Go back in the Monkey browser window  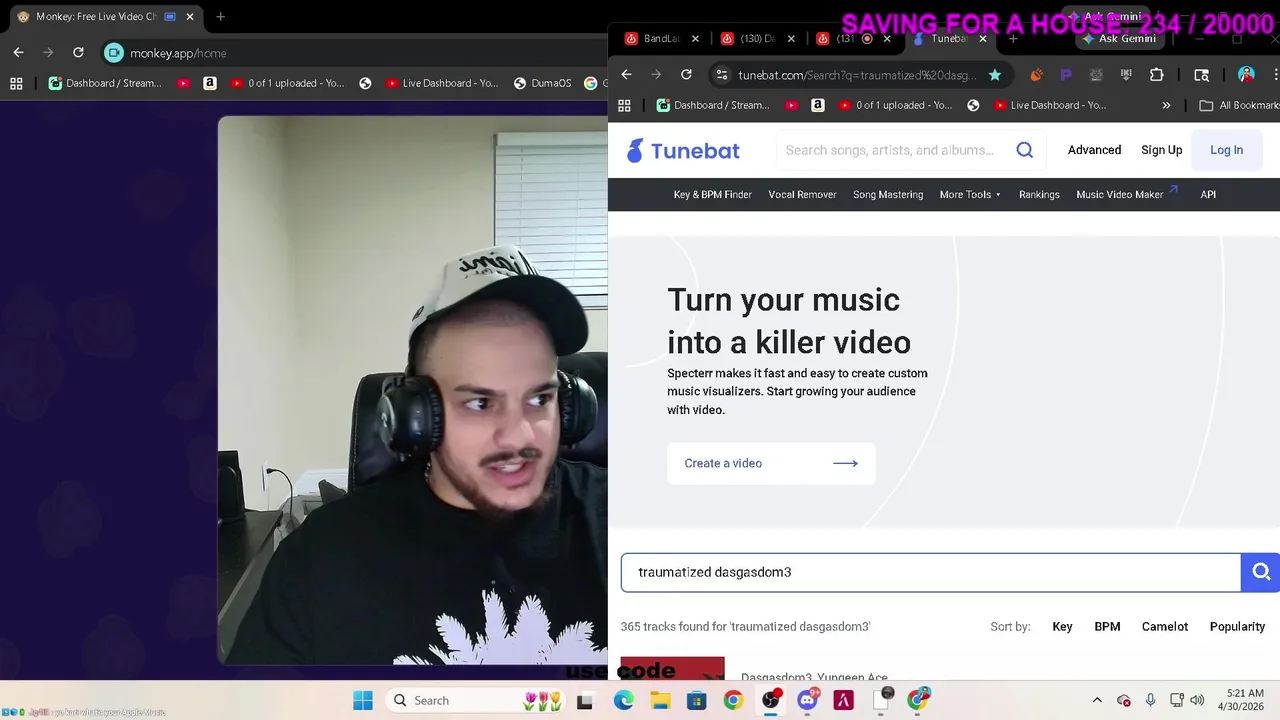click(x=18, y=52)
